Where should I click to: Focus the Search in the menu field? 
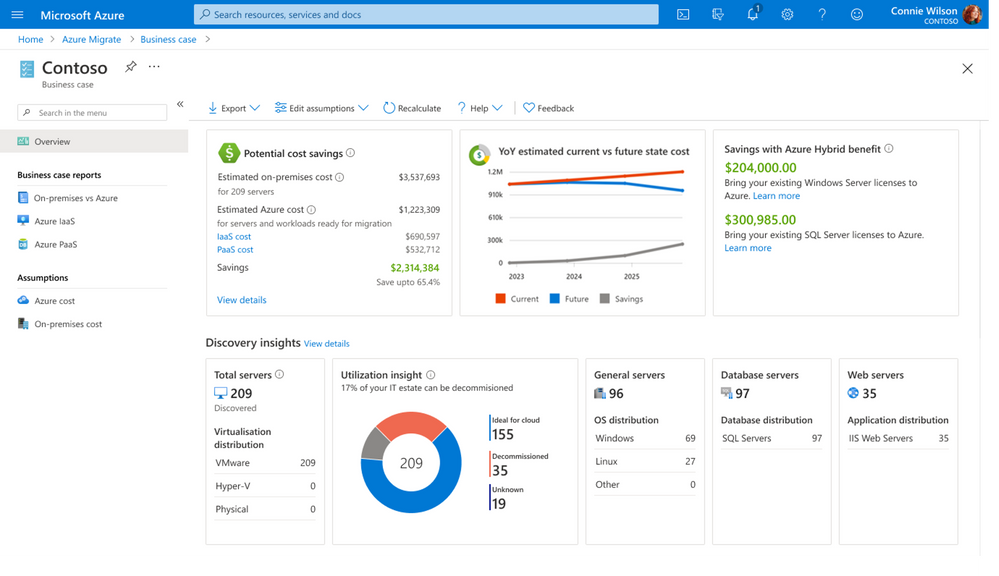point(92,113)
